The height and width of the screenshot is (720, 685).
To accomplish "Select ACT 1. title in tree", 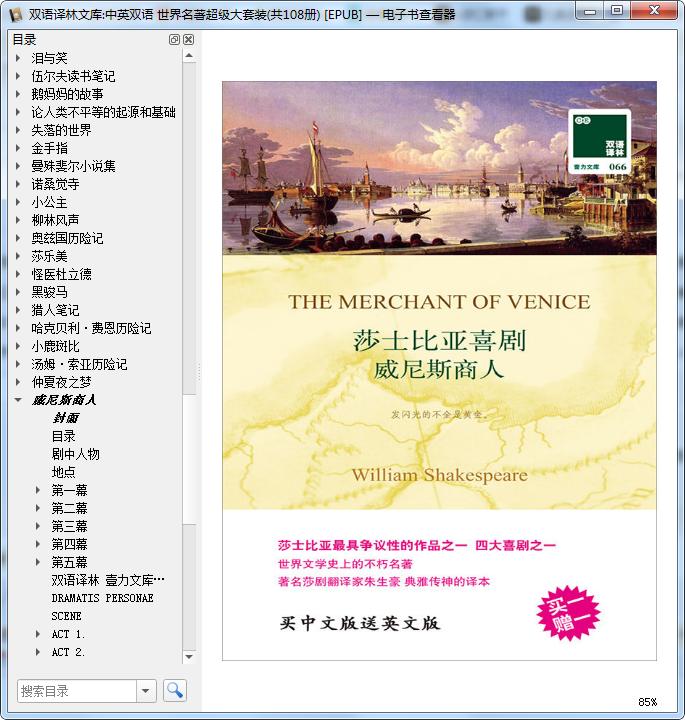I will point(68,634).
